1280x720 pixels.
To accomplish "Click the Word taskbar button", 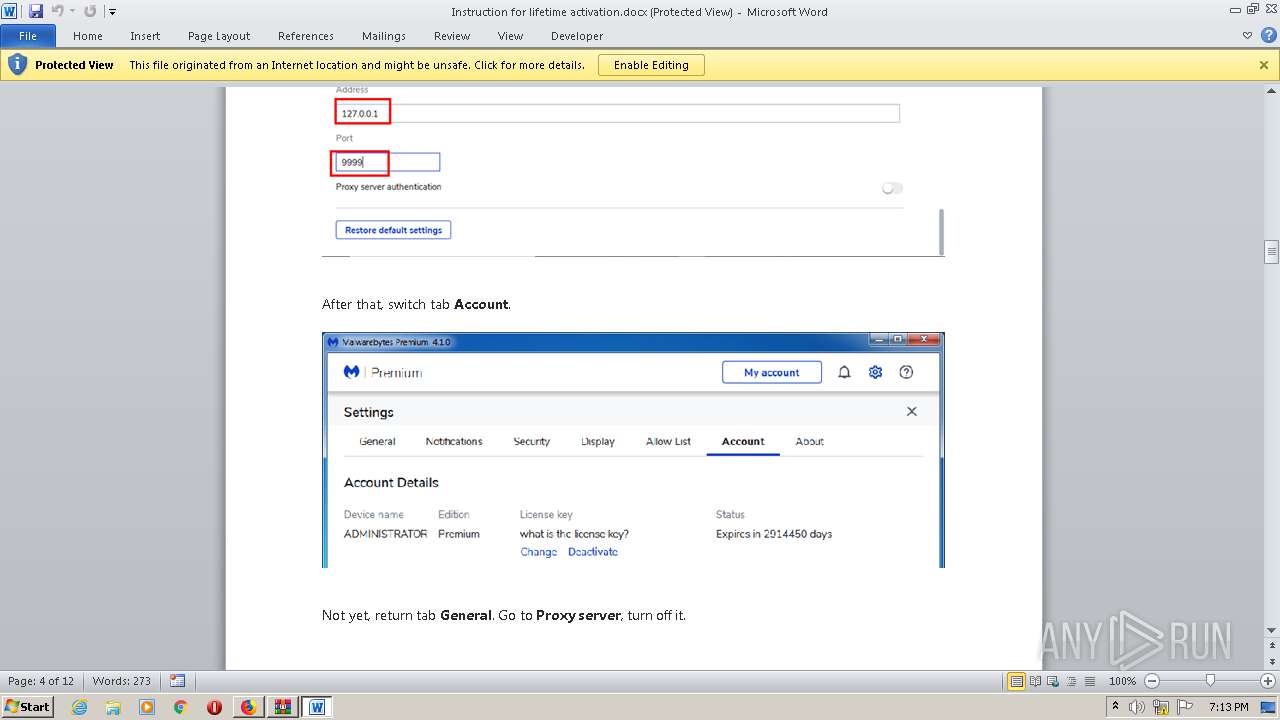I will [x=317, y=707].
